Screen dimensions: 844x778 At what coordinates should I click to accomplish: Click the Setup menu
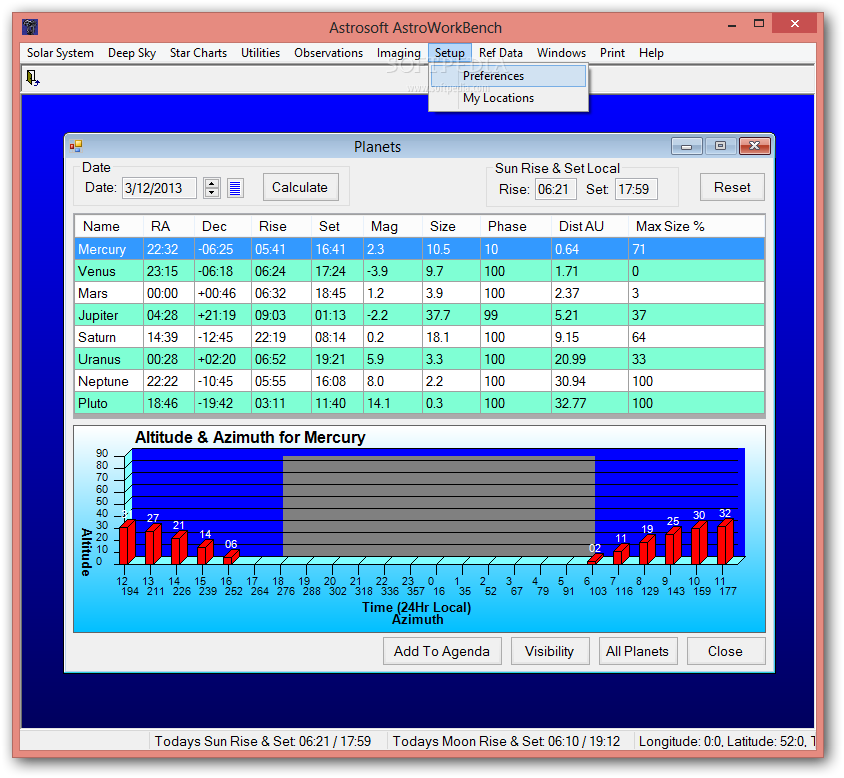(450, 53)
